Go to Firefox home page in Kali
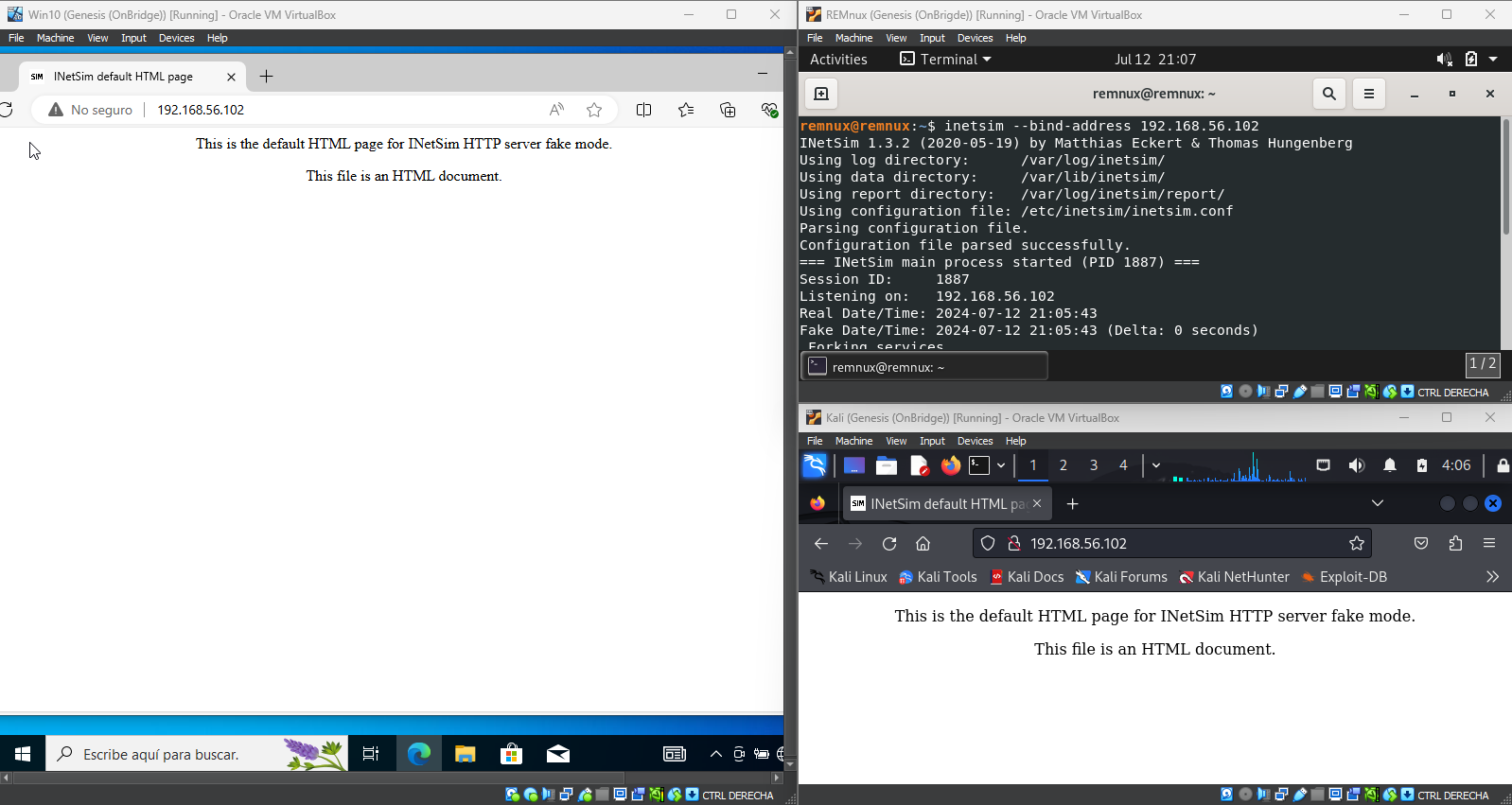Screen dimensions: 1512x805 [923, 544]
